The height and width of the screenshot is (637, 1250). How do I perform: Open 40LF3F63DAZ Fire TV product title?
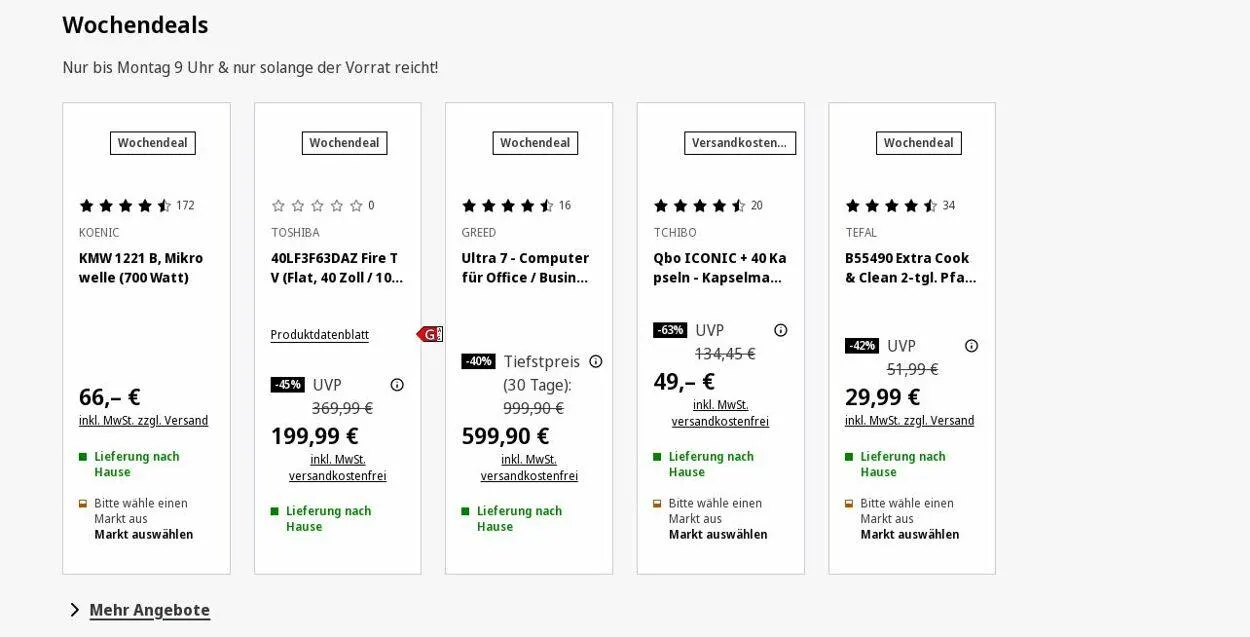[x=337, y=268]
